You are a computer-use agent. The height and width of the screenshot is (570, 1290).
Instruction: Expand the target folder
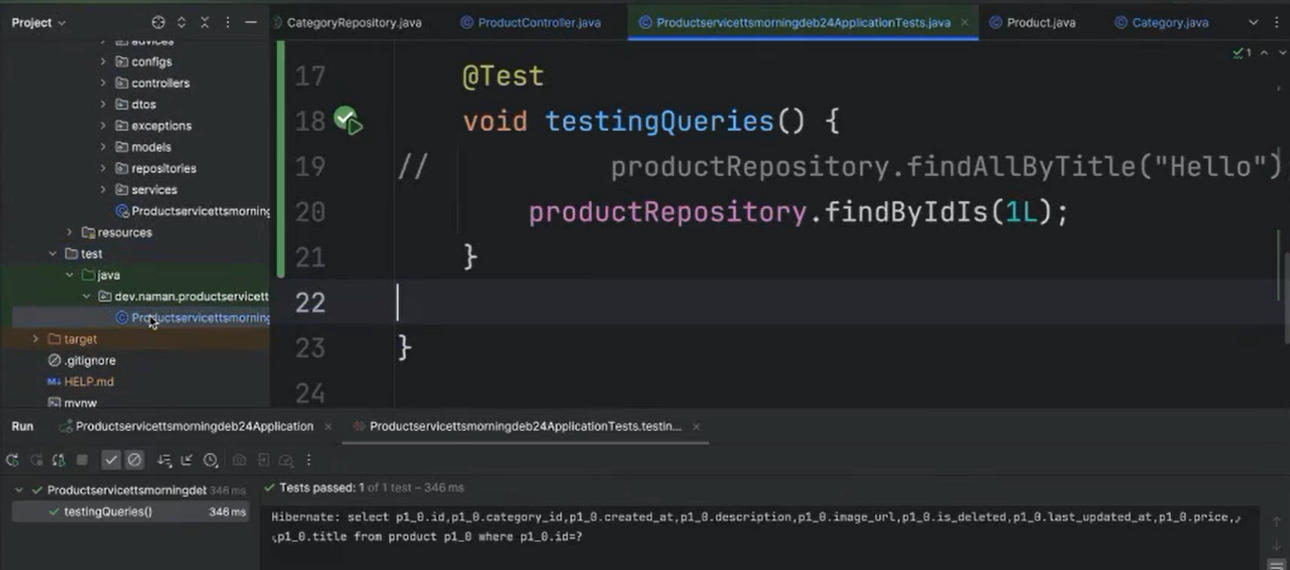tap(36, 339)
